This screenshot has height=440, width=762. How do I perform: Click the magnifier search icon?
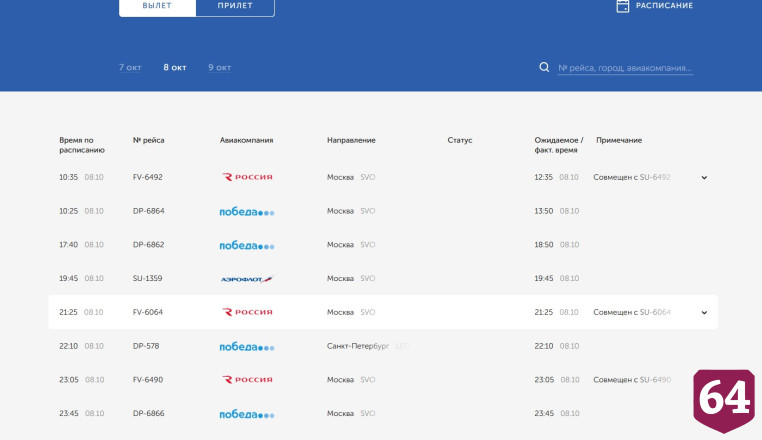544,67
